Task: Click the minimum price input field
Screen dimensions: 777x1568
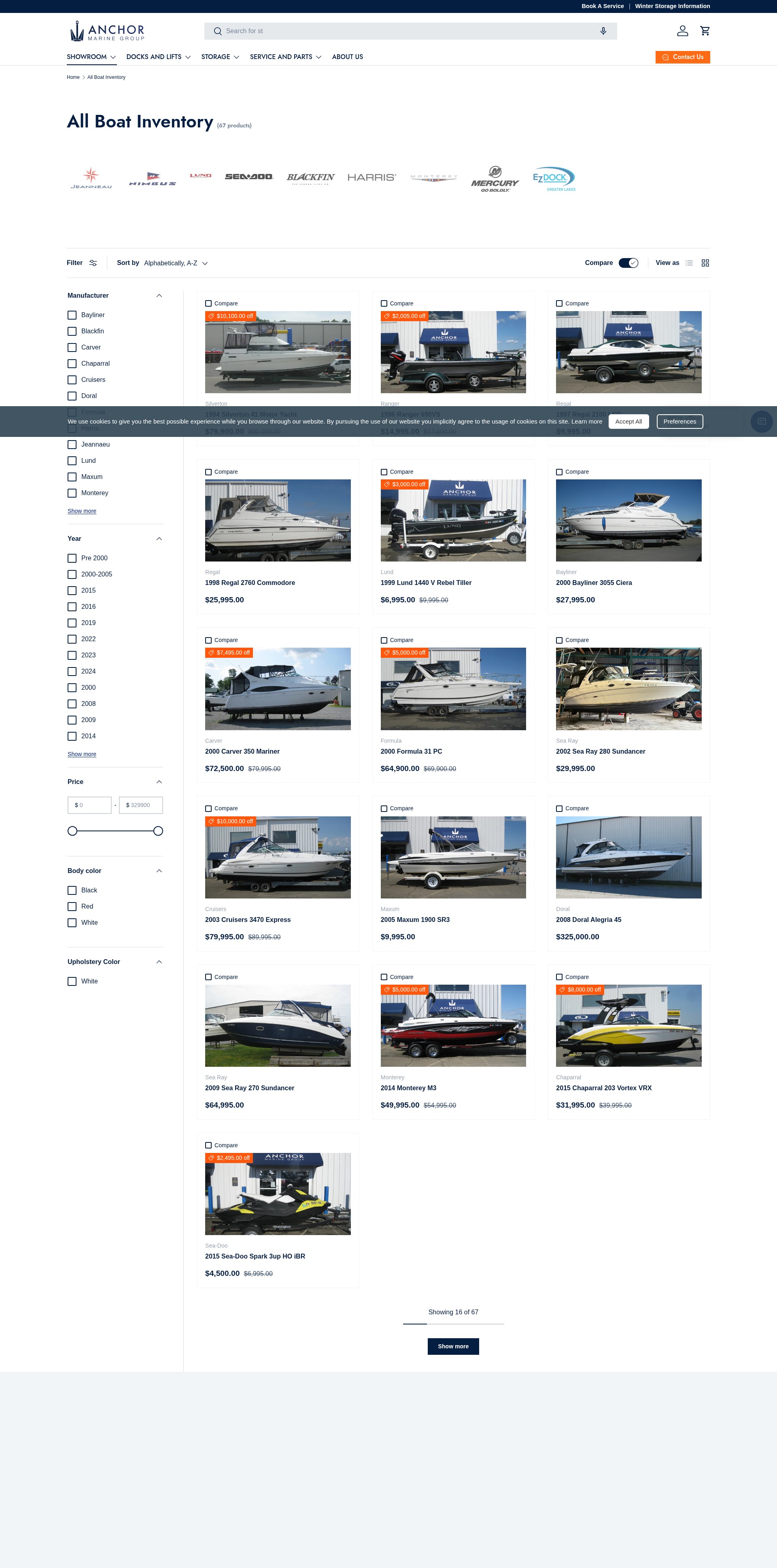Action: click(x=89, y=805)
